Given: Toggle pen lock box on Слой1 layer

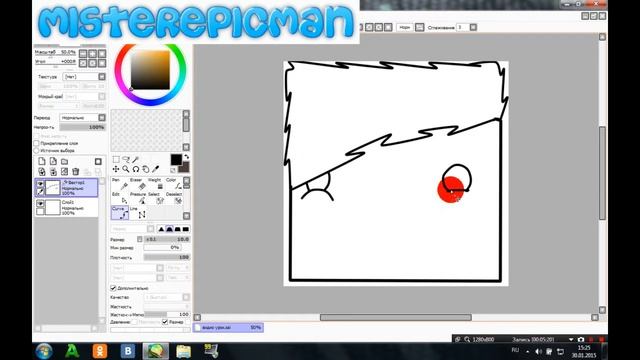Looking at the screenshot, I should click(40, 211).
